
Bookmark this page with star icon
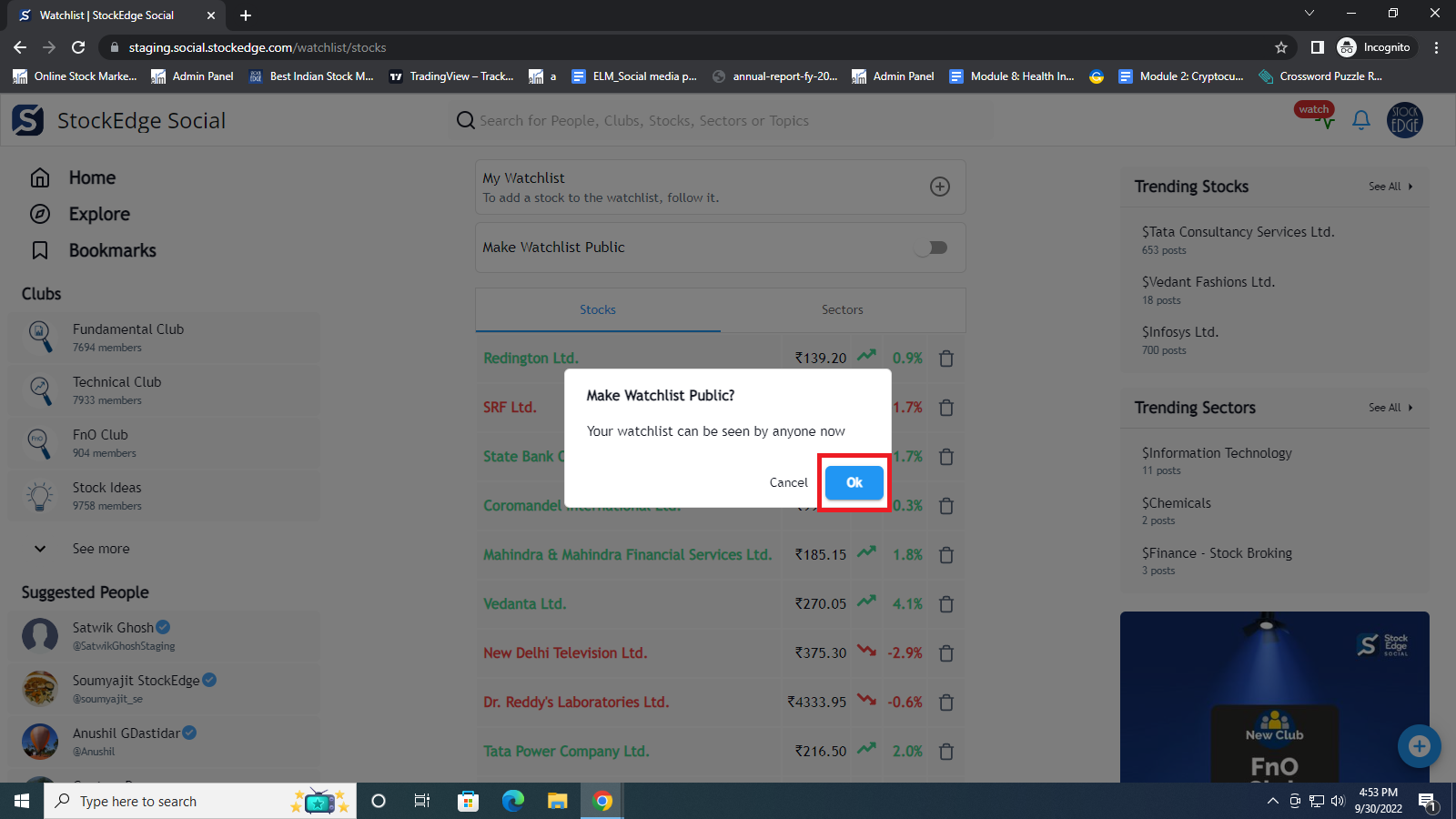coord(1281,47)
